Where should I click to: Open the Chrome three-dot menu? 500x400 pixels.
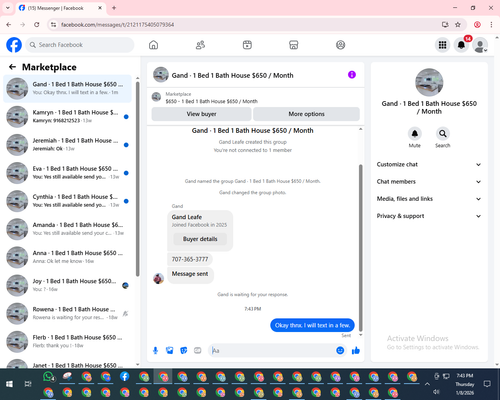pyautogui.click(x=491, y=25)
